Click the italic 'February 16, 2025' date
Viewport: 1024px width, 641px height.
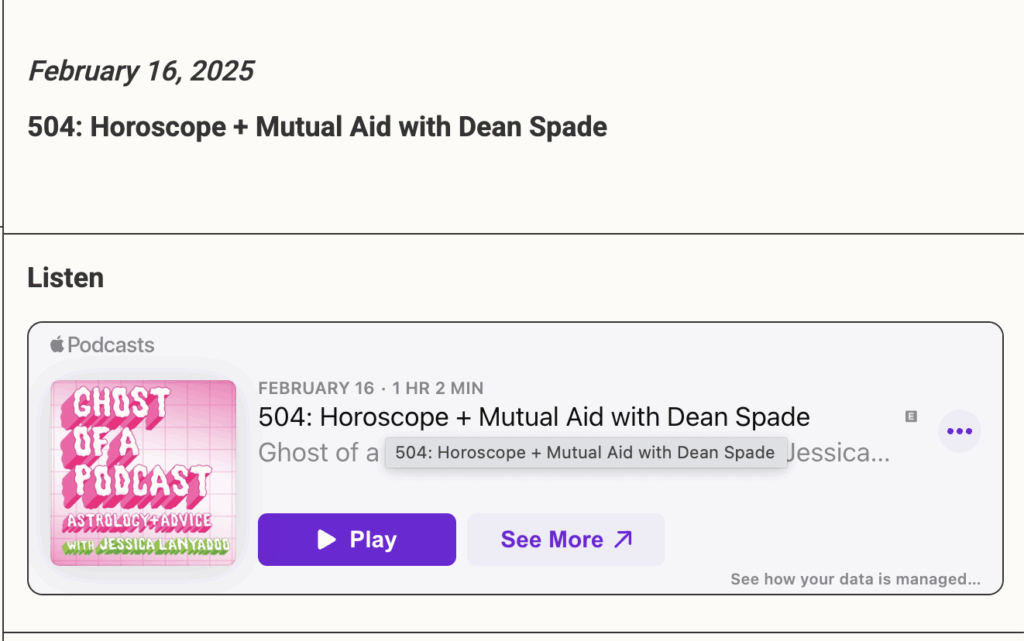point(141,71)
